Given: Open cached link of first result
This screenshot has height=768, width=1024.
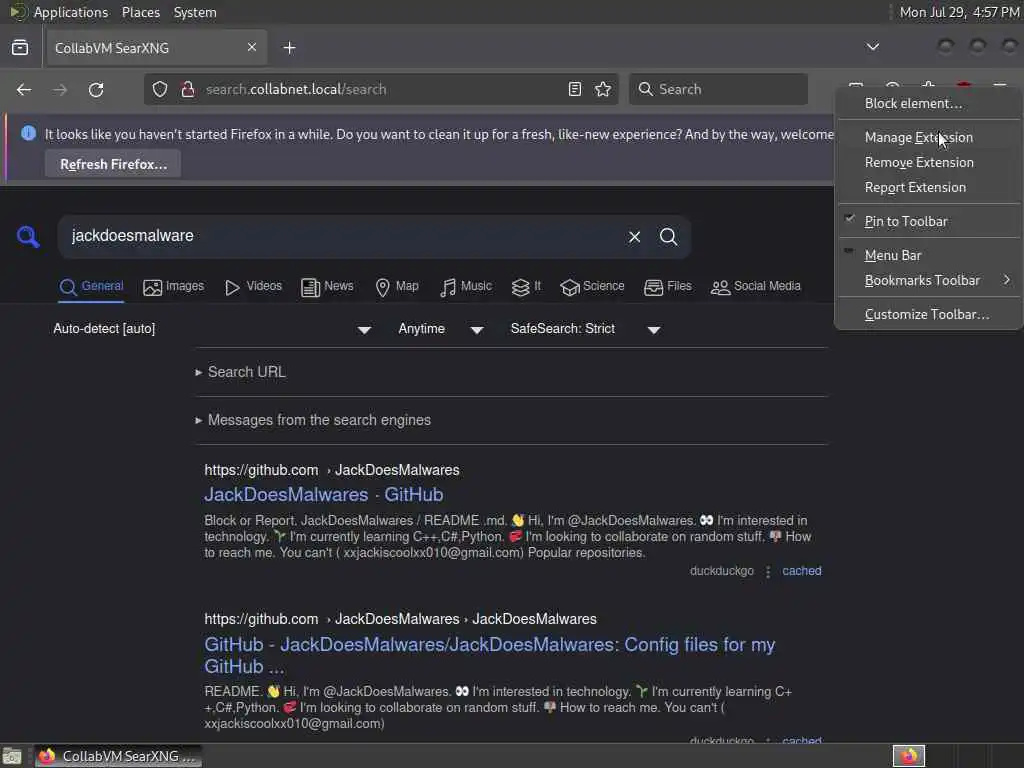Looking at the screenshot, I should [x=801, y=571].
